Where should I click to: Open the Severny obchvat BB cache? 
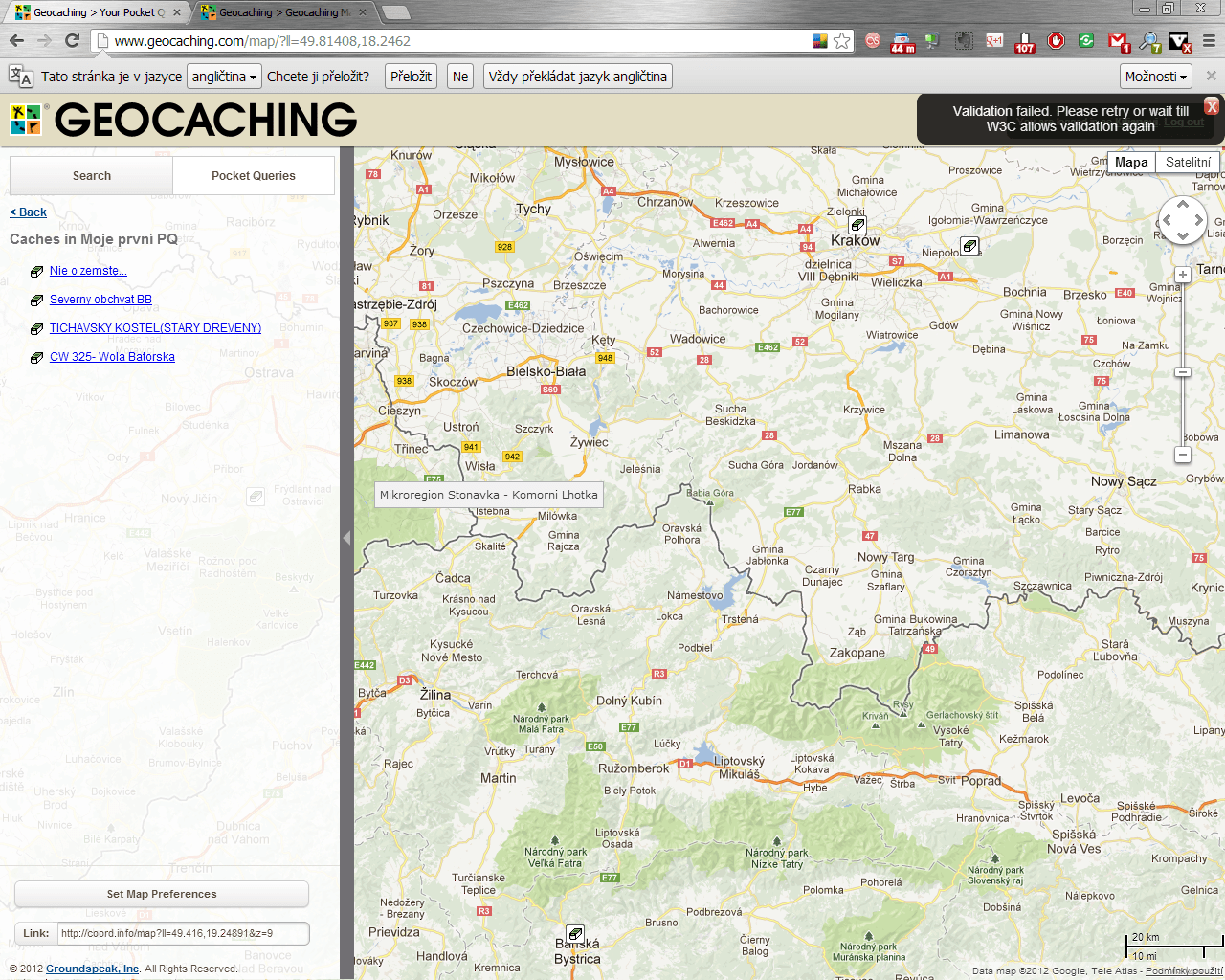click(x=100, y=300)
